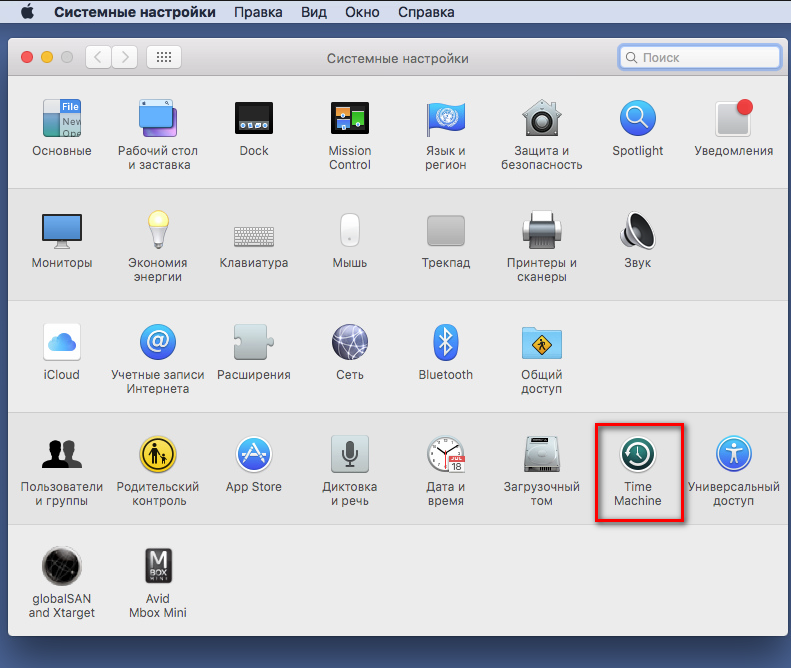Open Родительский контроль pane
The height and width of the screenshot is (668, 791).
158,456
